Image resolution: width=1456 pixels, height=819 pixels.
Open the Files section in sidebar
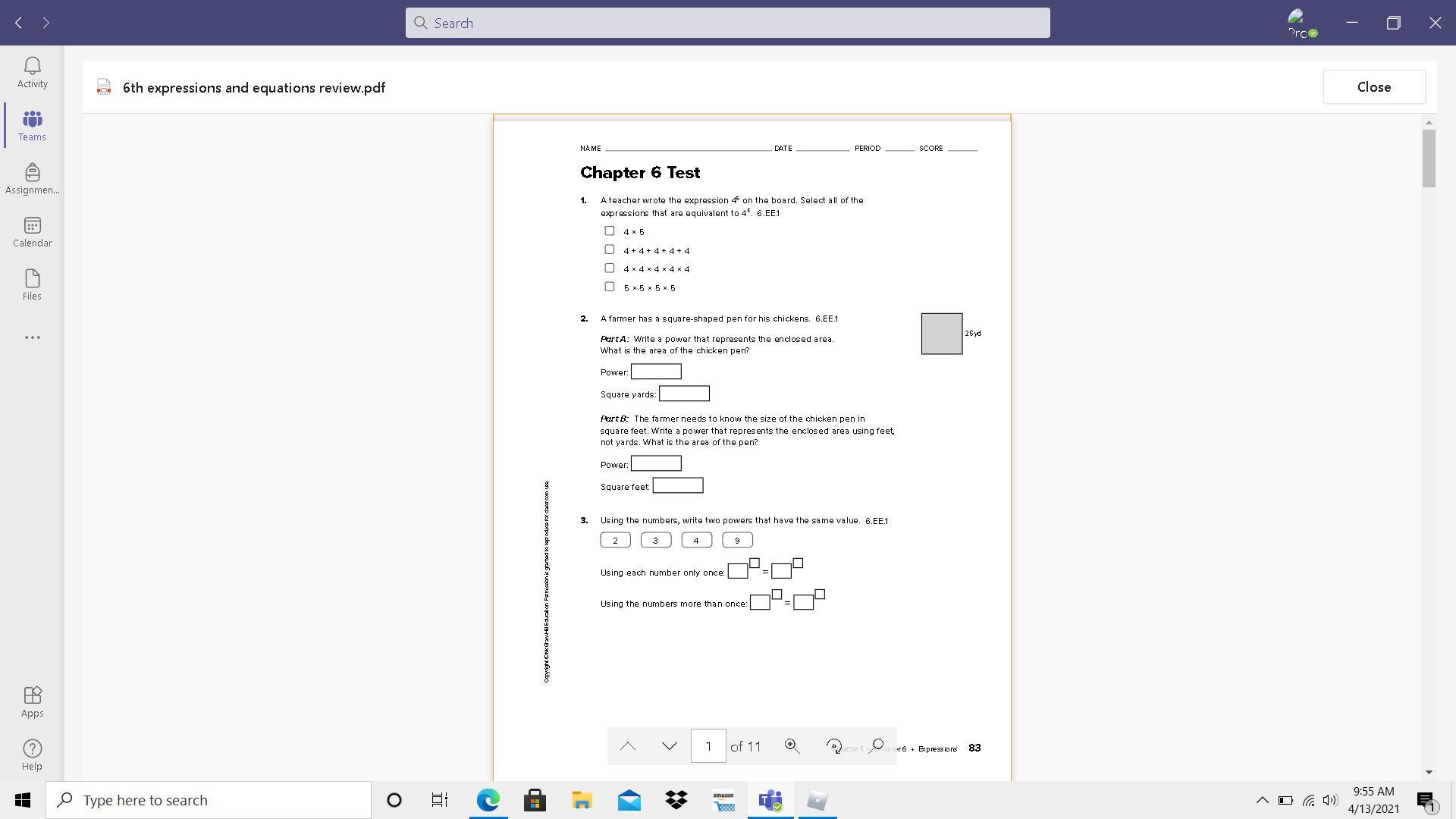coord(32,285)
